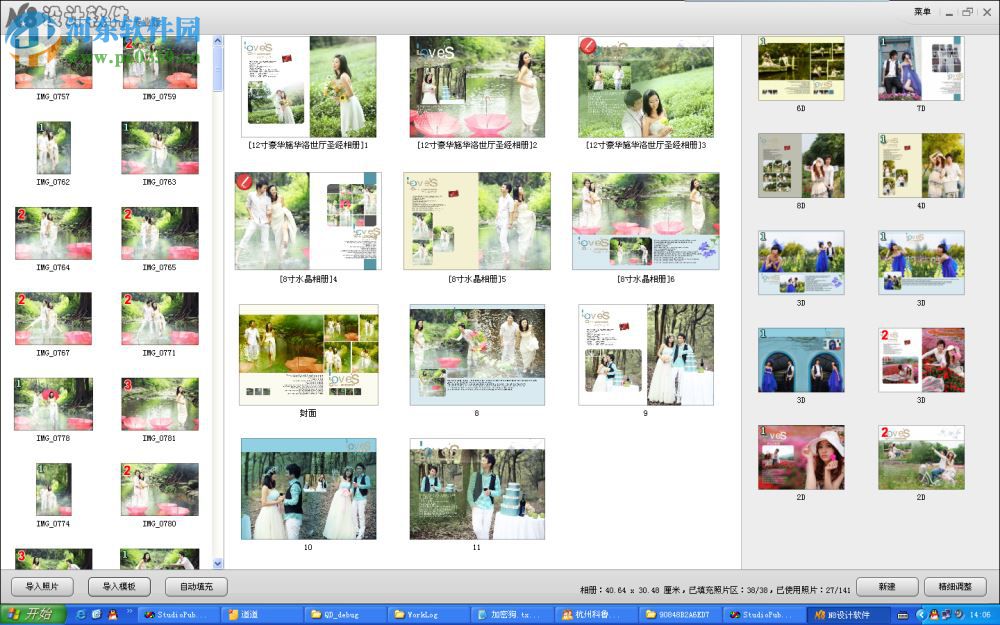Select photo thumbnail IMG_0771
This screenshot has height=625, width=1000.
click(159, 318)
